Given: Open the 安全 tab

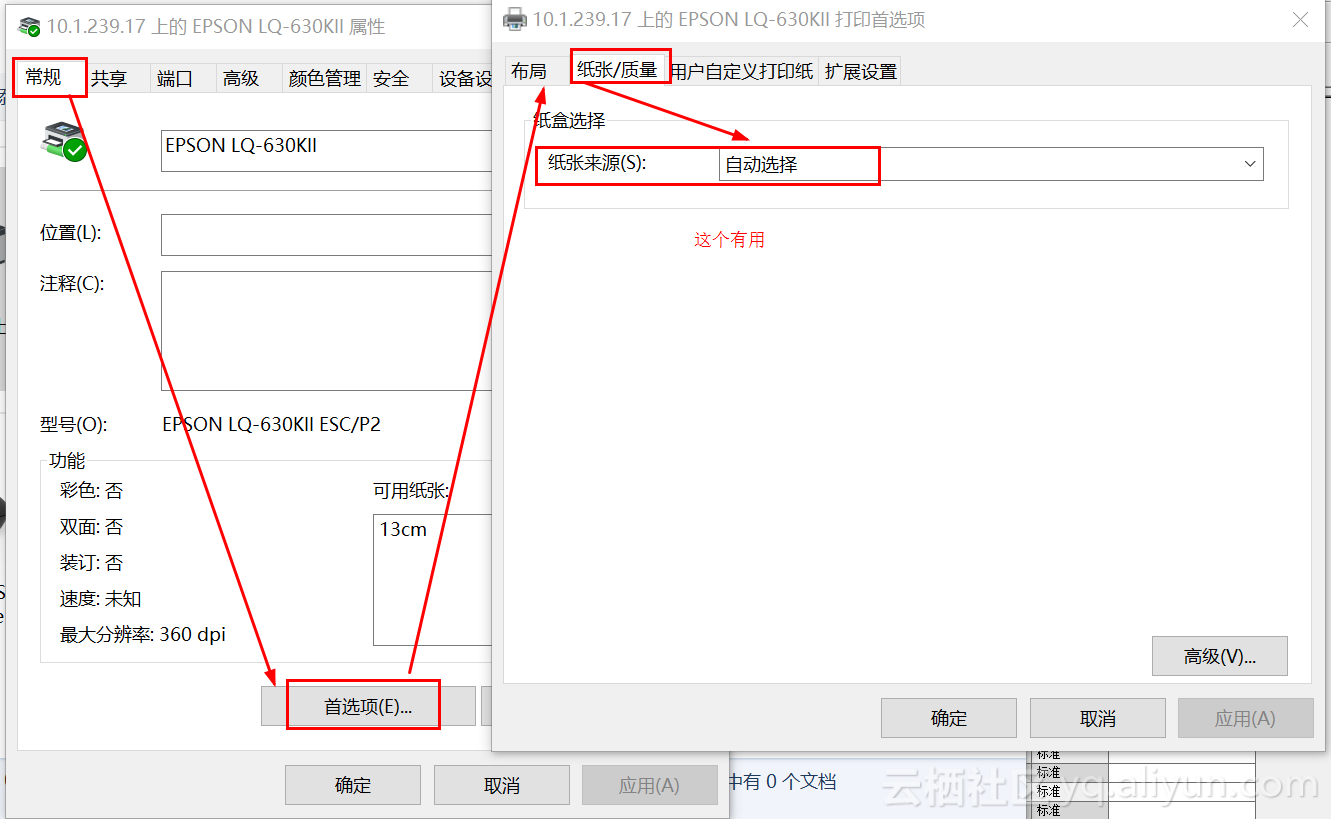Looking at the screenshot, I should 391,79.
